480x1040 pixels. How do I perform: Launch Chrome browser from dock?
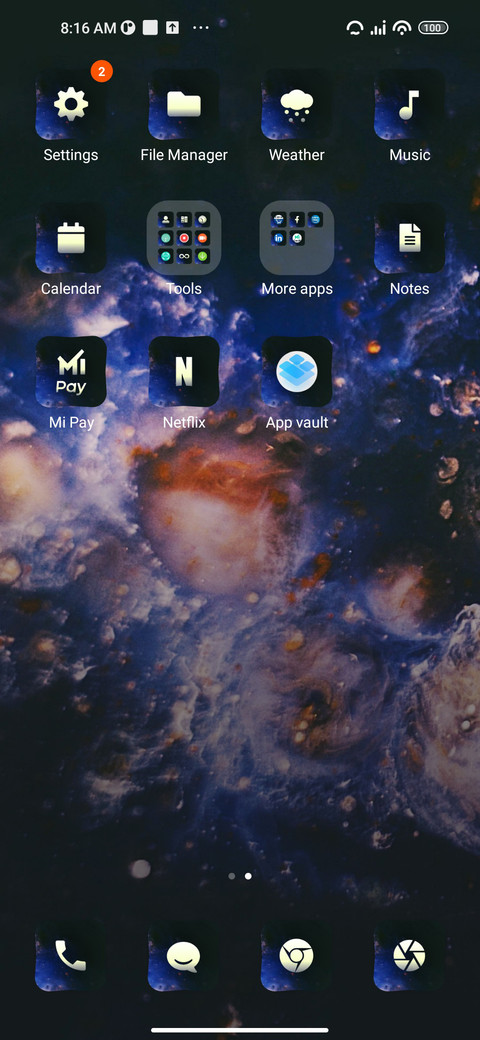pos(296,956)
